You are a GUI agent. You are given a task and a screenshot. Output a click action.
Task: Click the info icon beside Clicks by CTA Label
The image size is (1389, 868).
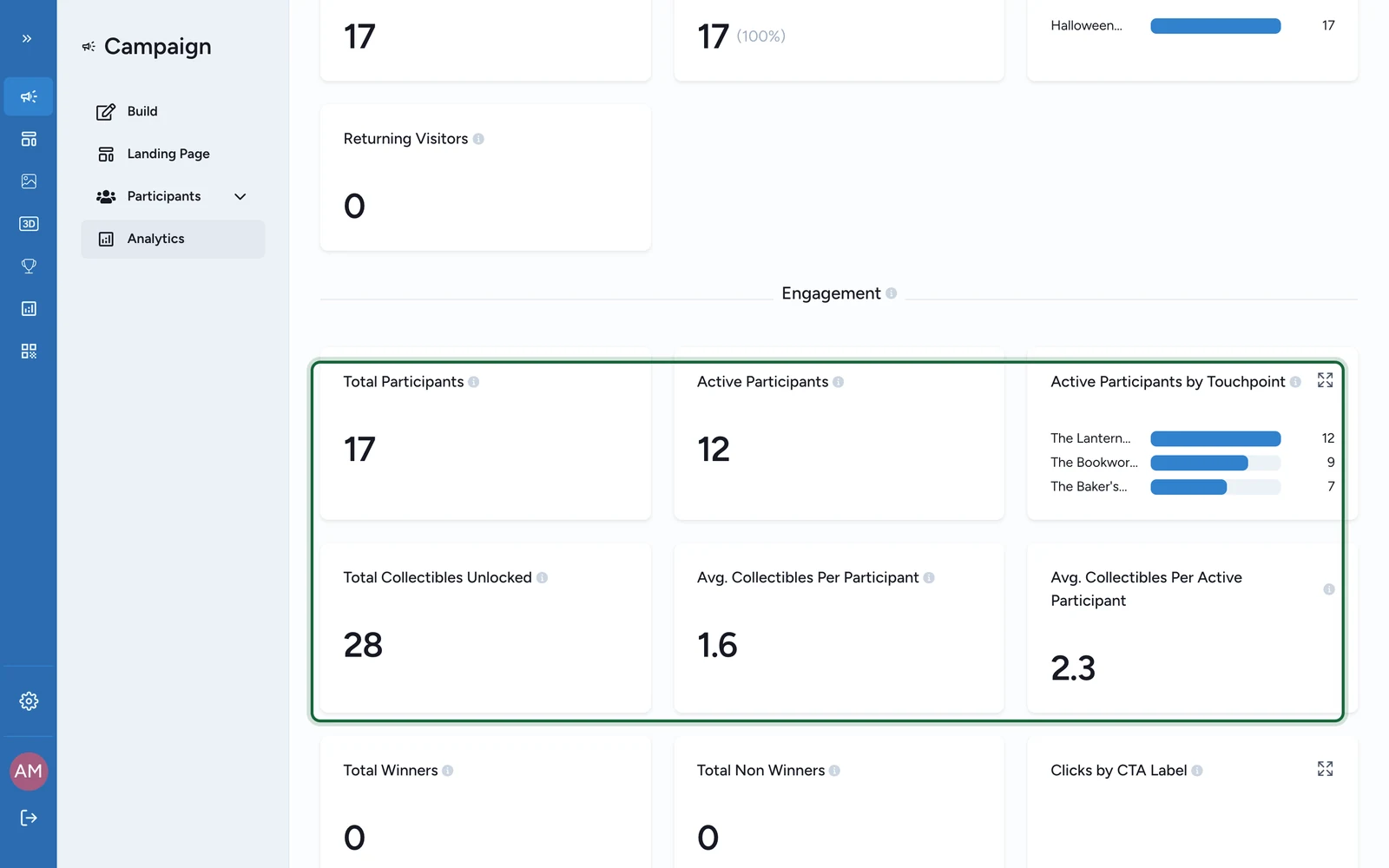(1197, 771)
